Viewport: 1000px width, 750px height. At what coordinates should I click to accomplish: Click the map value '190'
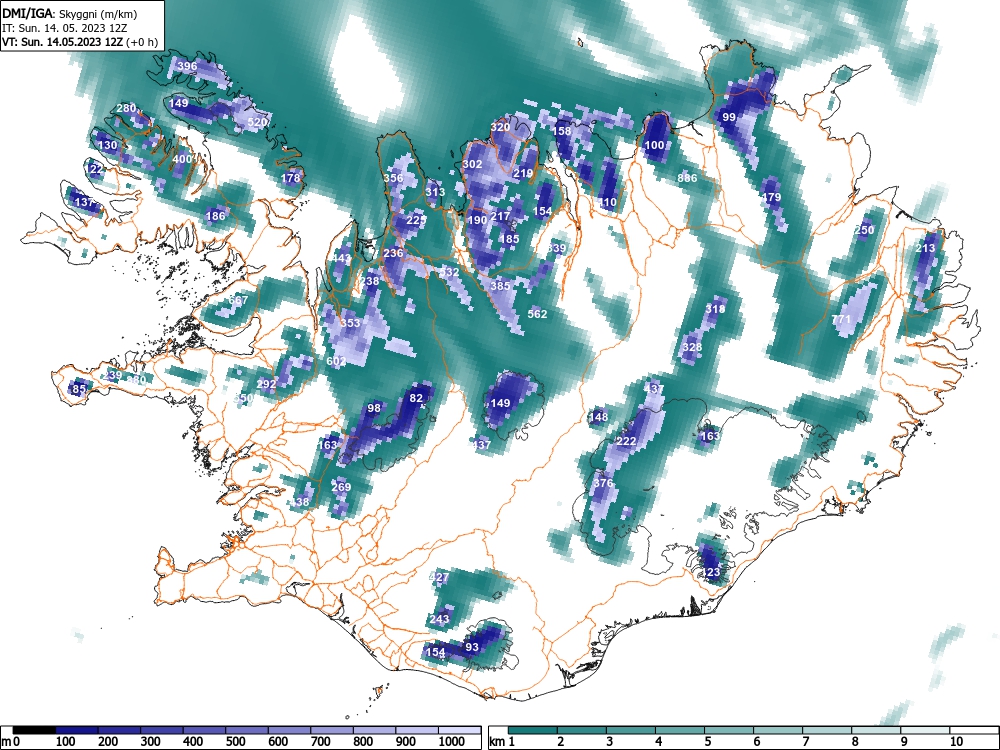click(x=478, y=221)
